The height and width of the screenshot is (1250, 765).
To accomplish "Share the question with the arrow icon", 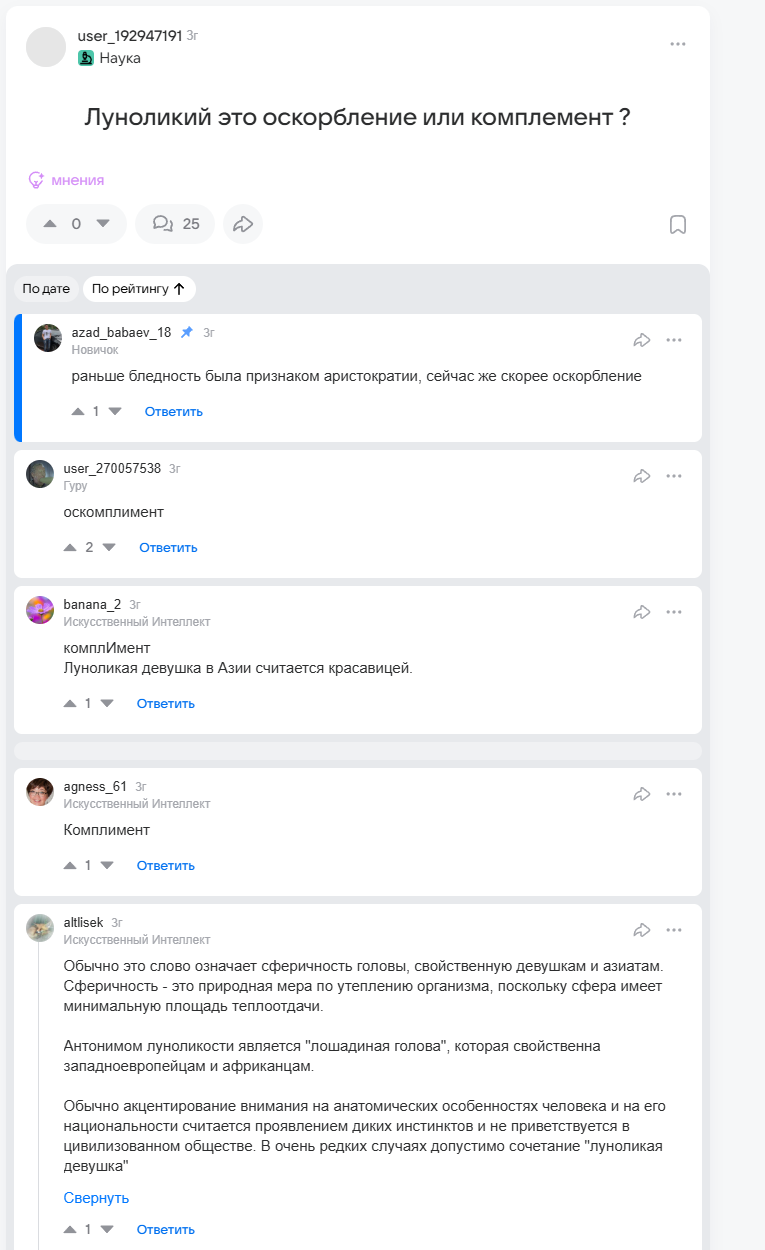I will click(243, 224).
